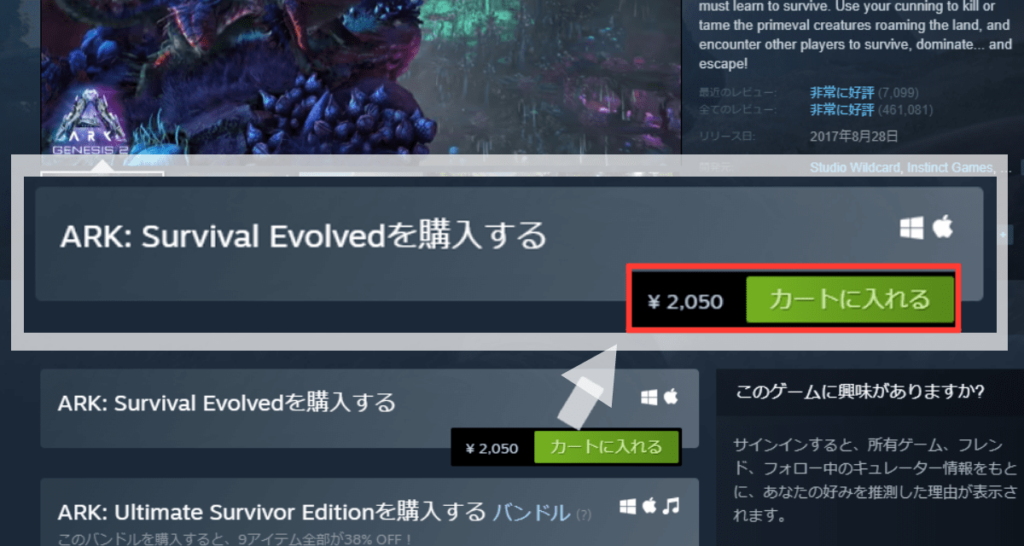
Task: Open the Studio Wildcard developer link
Action: click(x=857, y=168)
